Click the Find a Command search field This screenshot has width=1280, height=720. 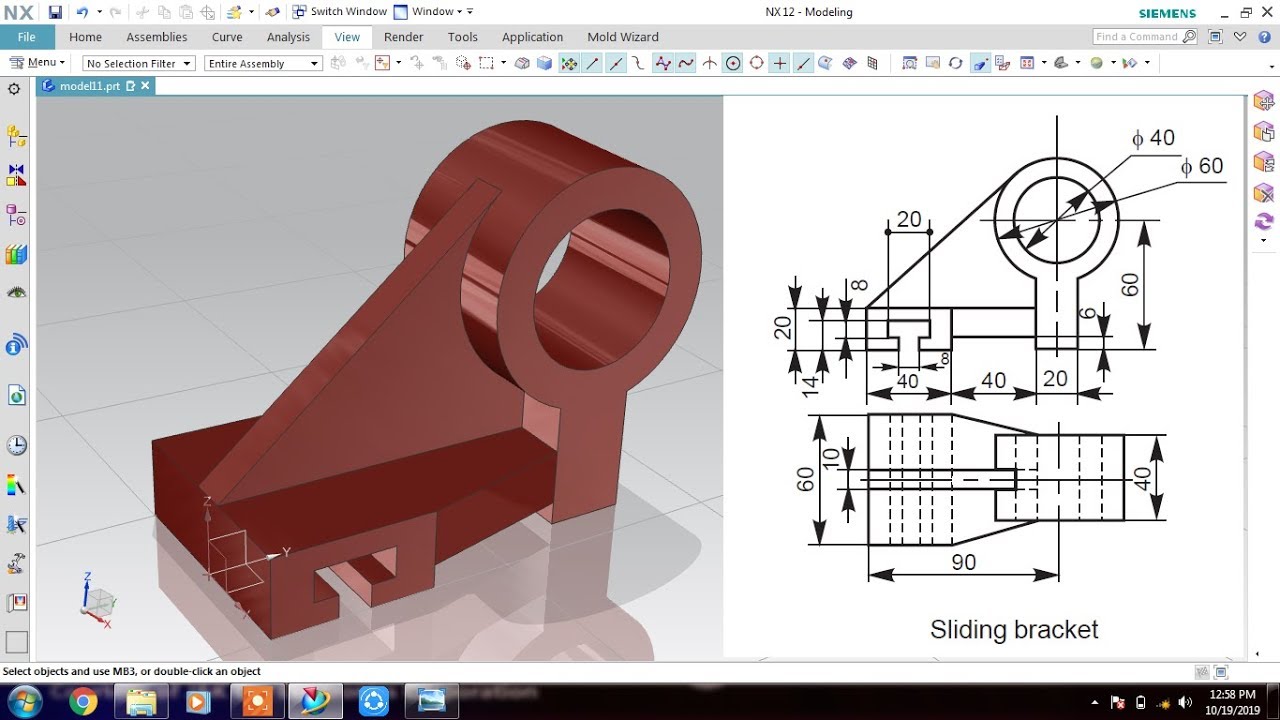[1145, 37]
